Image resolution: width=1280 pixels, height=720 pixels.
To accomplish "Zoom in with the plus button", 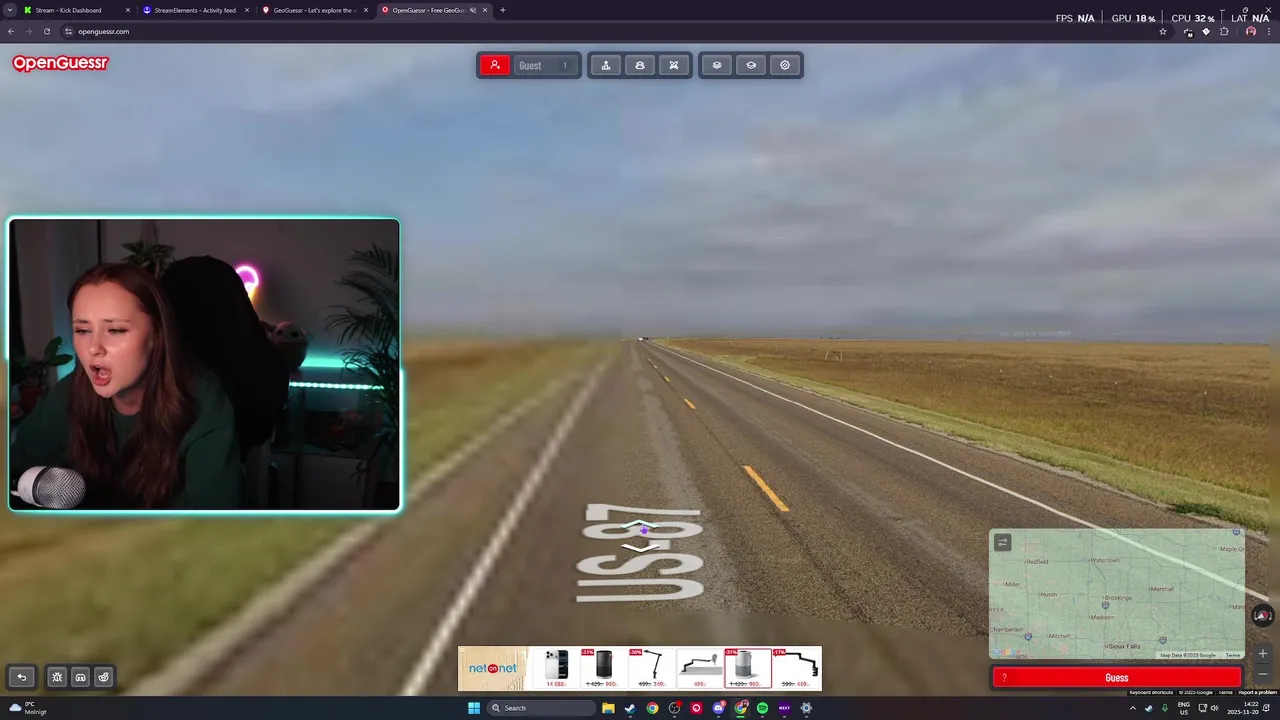I will (1263, 654).
